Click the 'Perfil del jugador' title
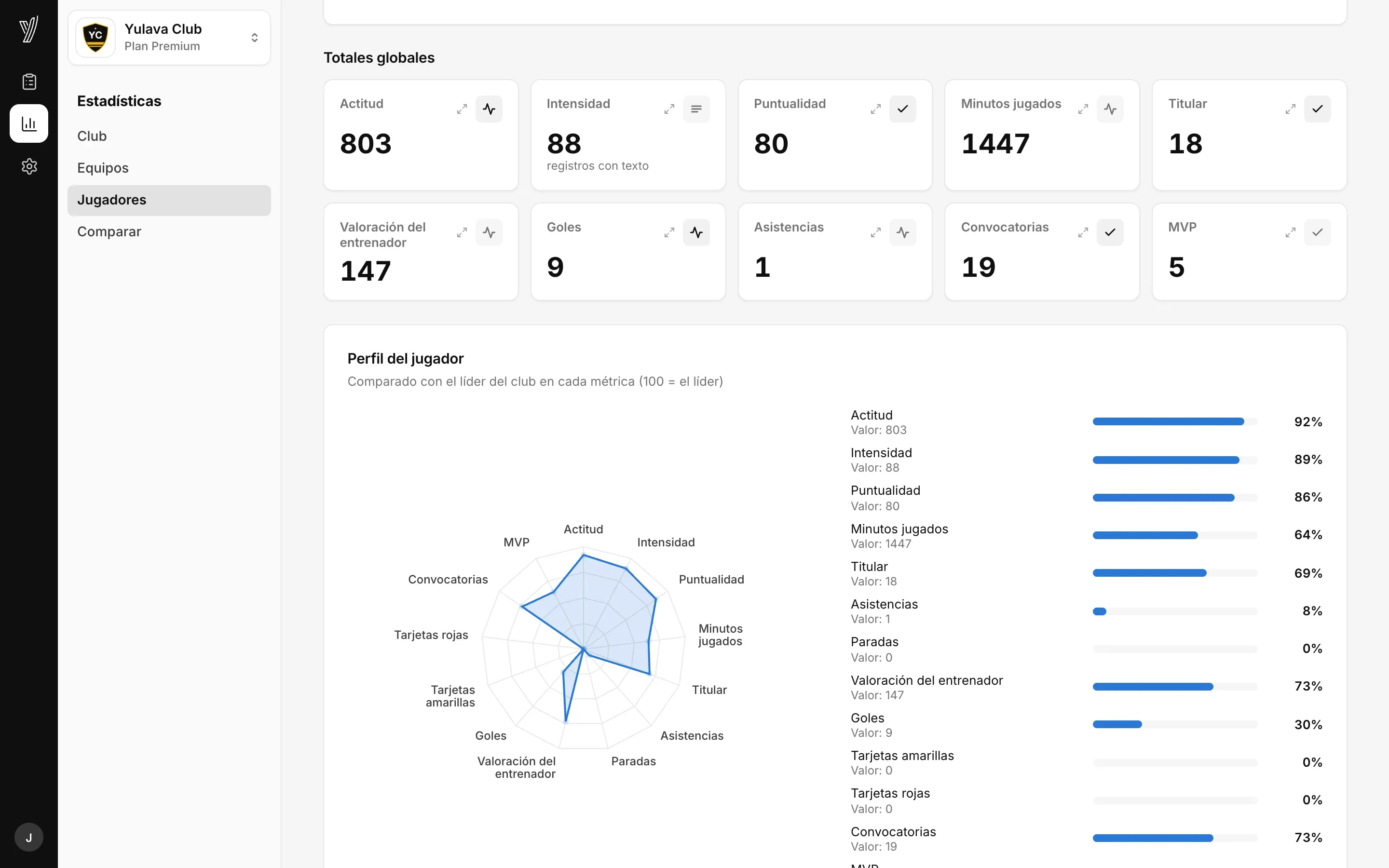Image resolution: width=1389 pixels, height=868 pixels. (x=405, y=359)
